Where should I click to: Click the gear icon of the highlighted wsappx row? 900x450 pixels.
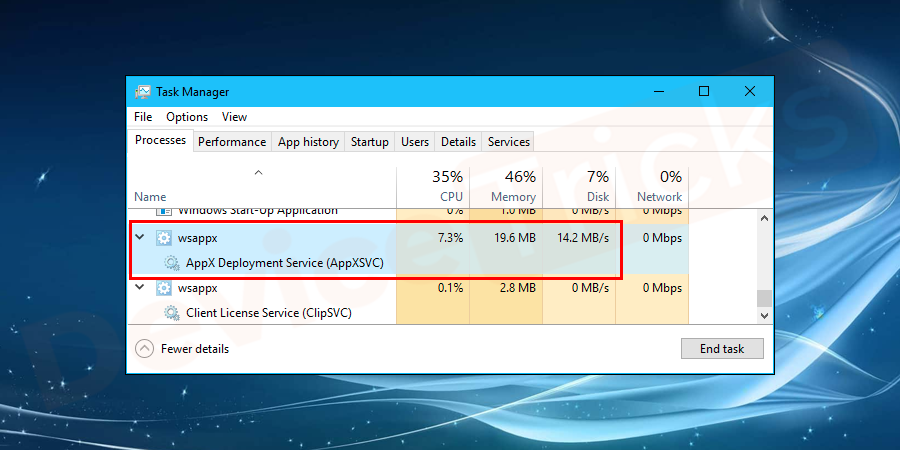164,238
